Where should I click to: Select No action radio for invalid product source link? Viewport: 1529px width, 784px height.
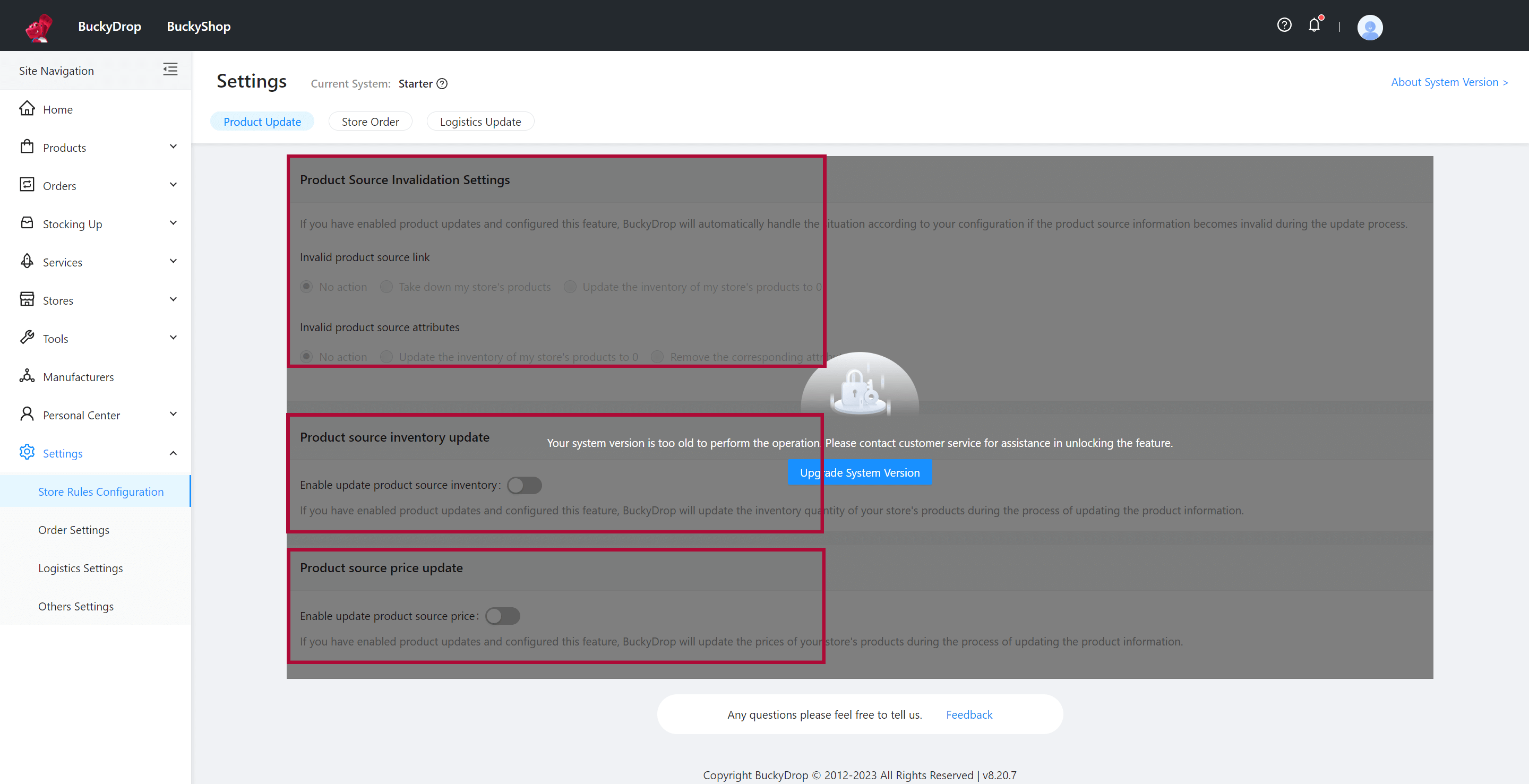(x=307, y=287)
